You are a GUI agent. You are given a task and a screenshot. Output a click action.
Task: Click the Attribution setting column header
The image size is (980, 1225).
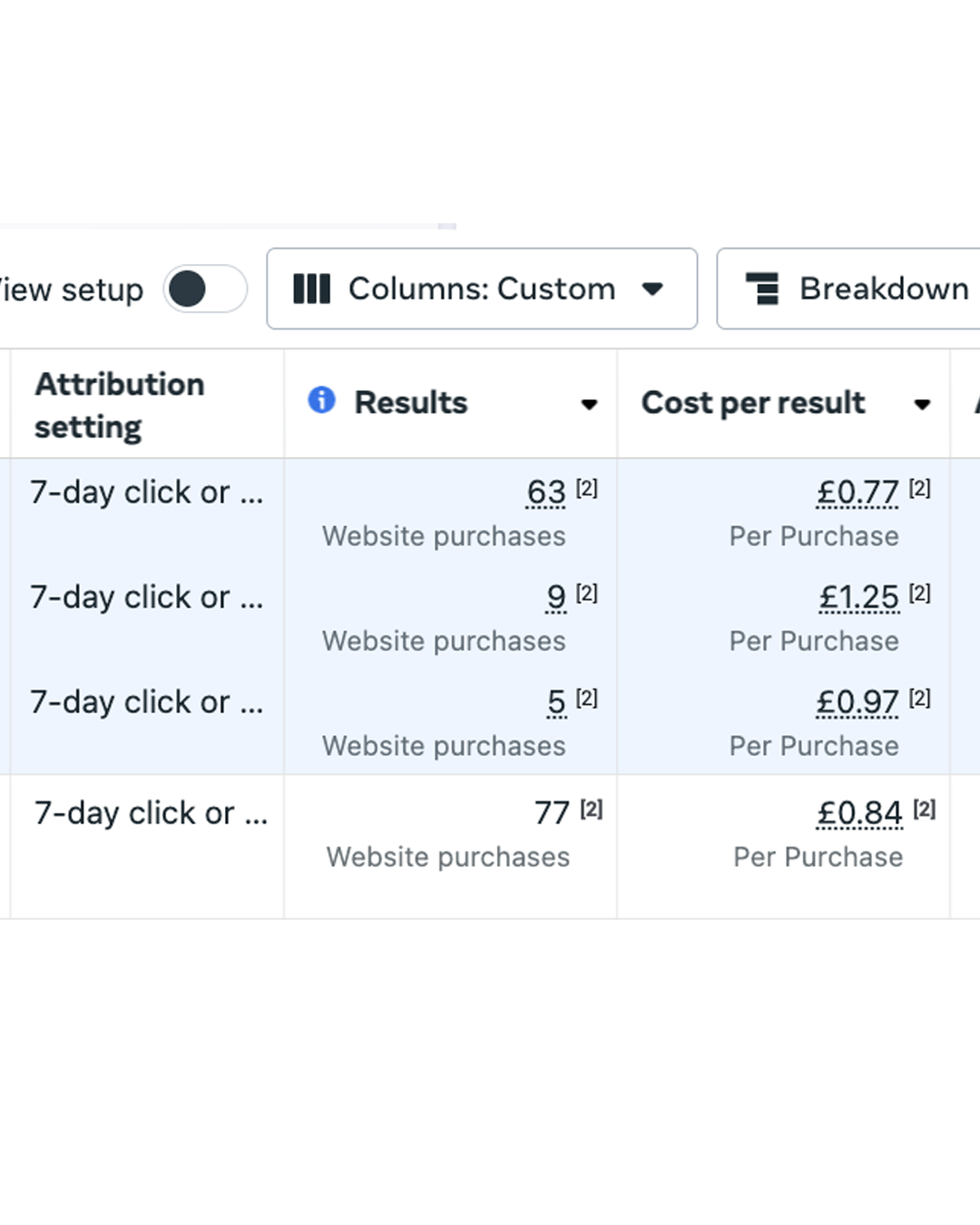coord(120,405)
